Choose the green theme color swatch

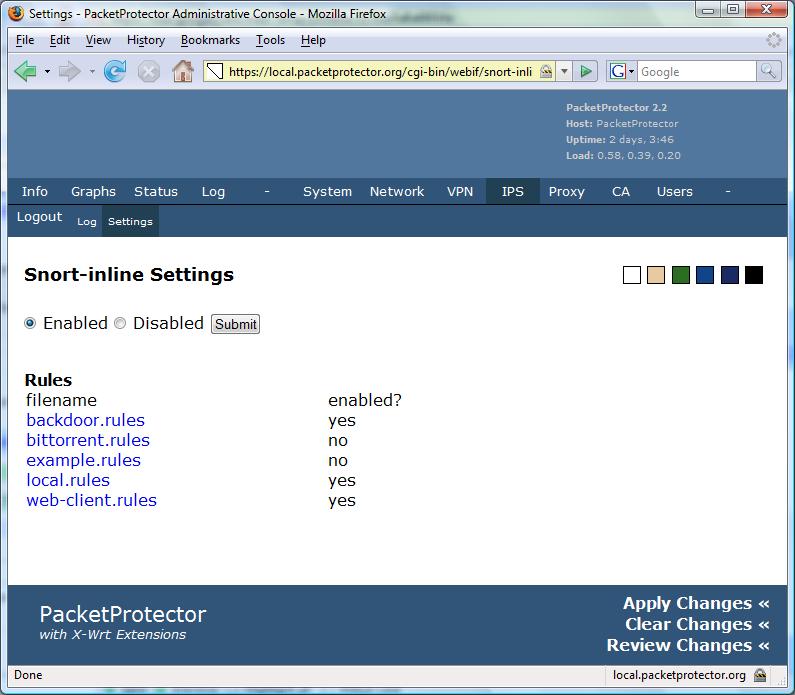[680, 275]
